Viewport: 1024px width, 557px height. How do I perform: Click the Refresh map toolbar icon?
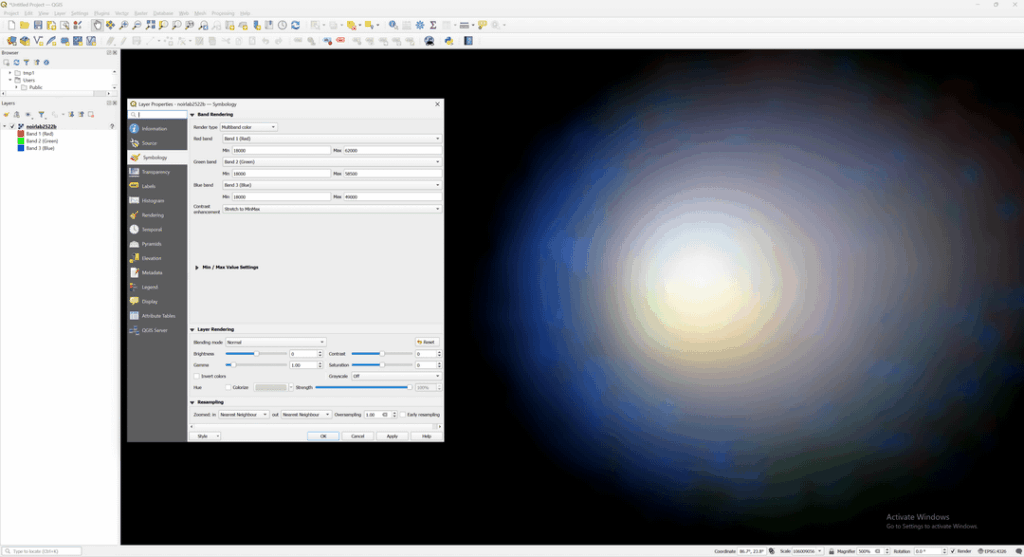tap(296, 25)
